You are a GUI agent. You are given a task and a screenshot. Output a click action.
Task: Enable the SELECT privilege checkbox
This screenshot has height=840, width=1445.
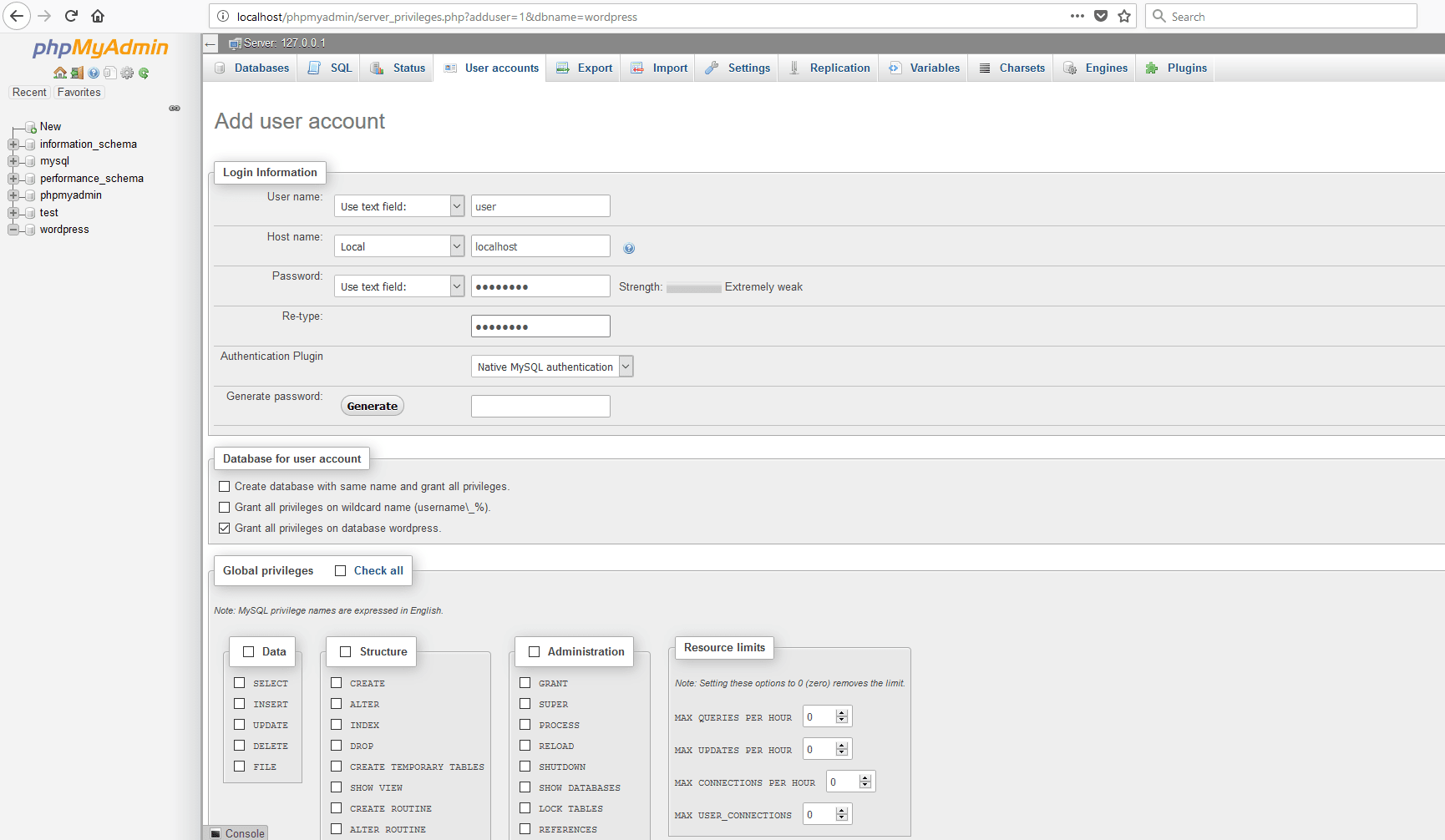(x=239, y=683)
